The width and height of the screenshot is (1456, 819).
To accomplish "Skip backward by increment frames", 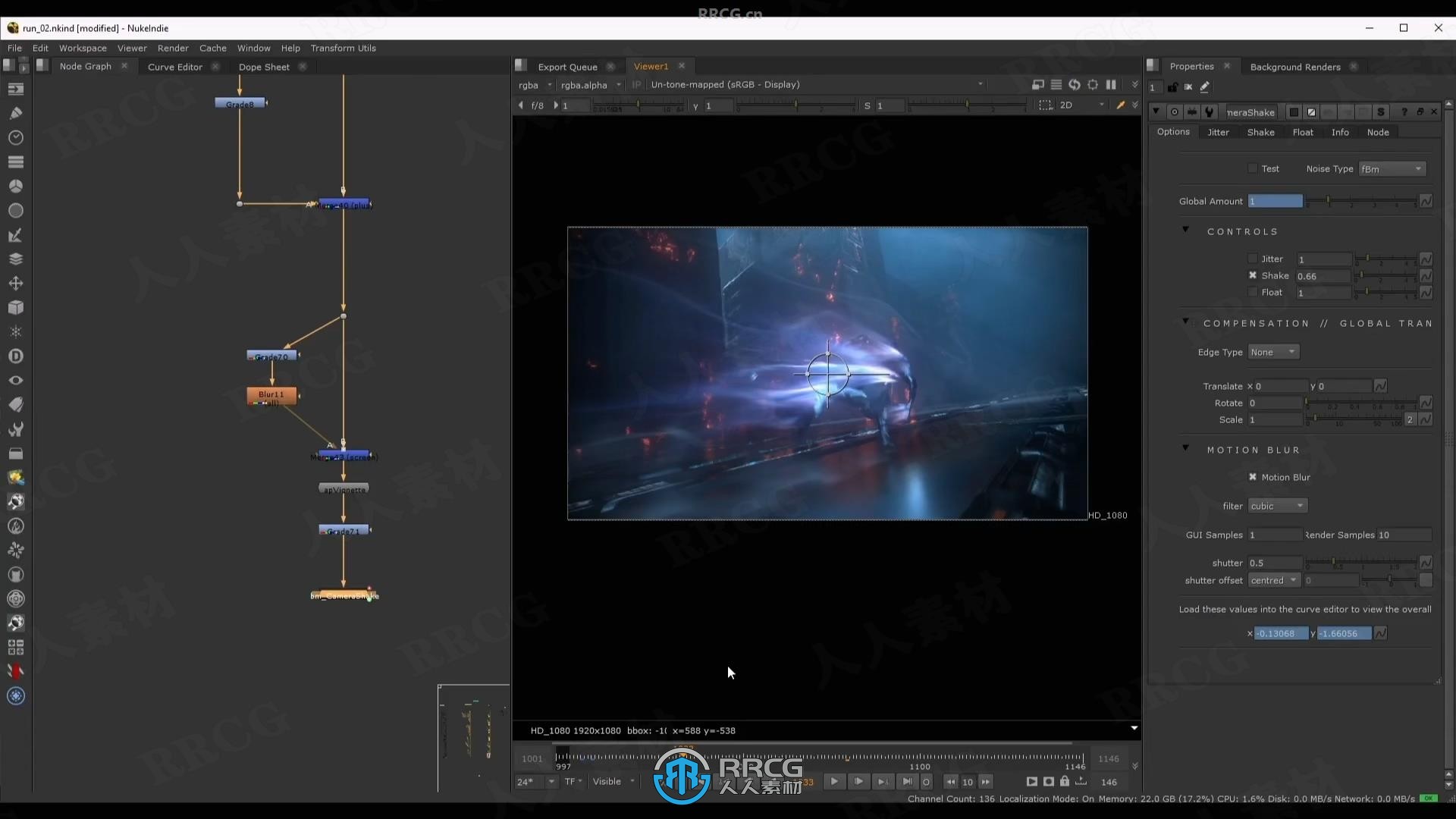I will (950, 782).
